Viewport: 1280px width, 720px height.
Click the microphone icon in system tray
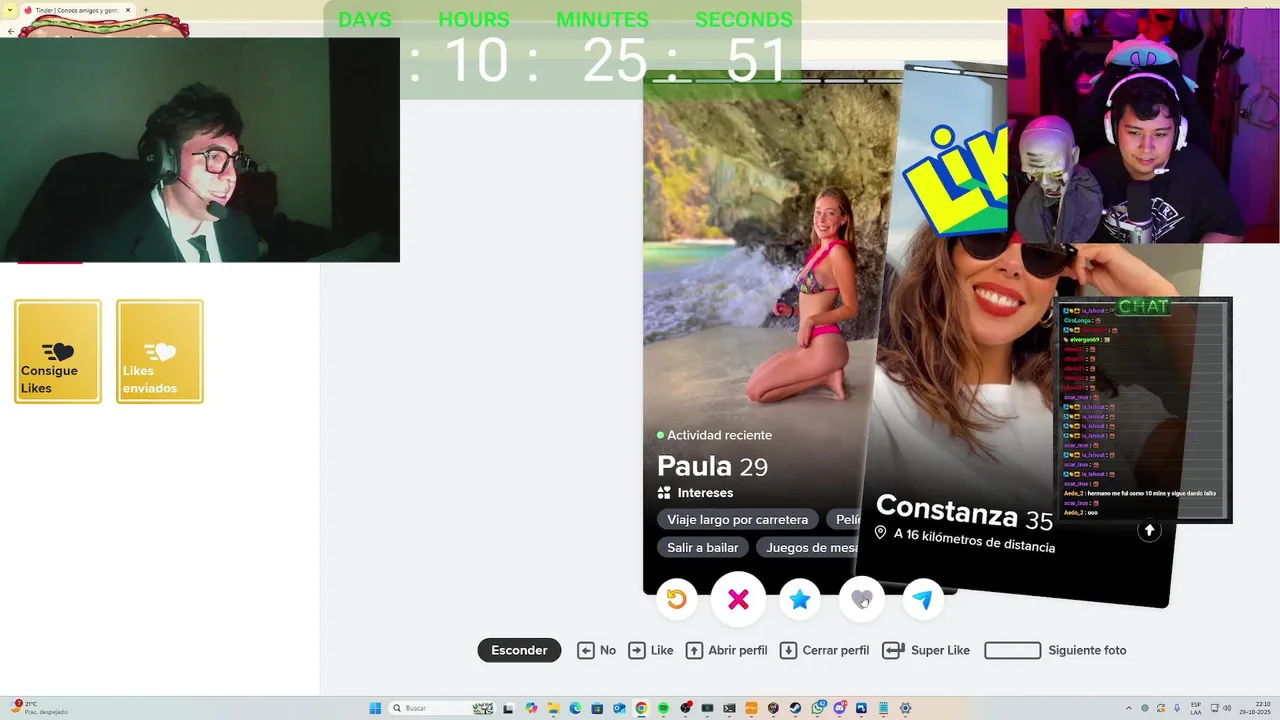click(1177, 708)
